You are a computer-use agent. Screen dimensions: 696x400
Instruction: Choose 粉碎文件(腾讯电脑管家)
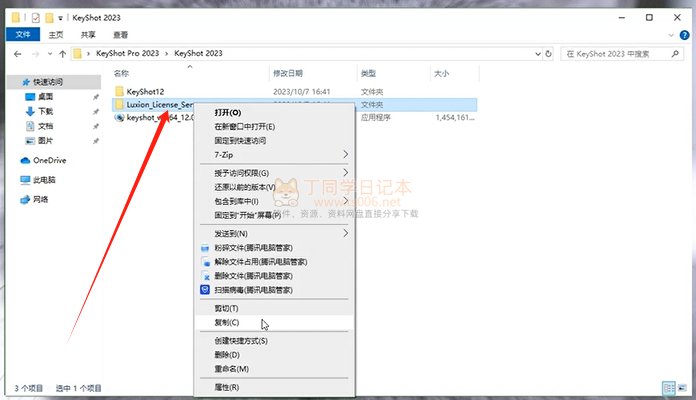point(253,248)
